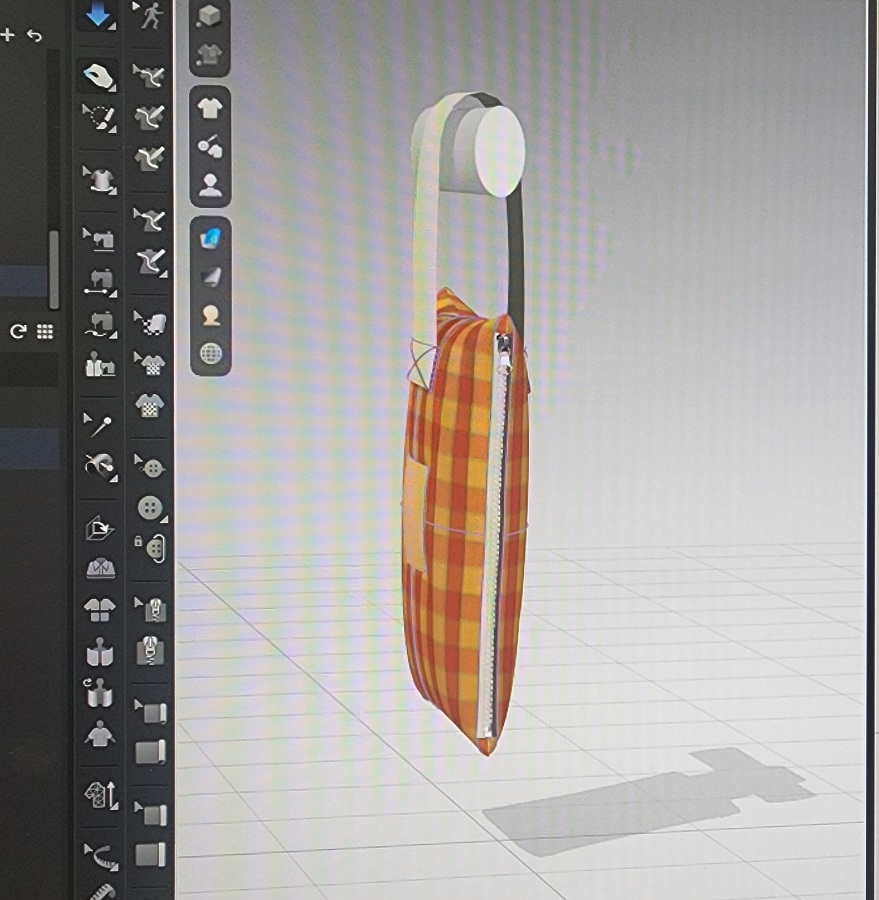
Task: Click the Fold Arrangement tool icon
Action: [x=100, y=529]
